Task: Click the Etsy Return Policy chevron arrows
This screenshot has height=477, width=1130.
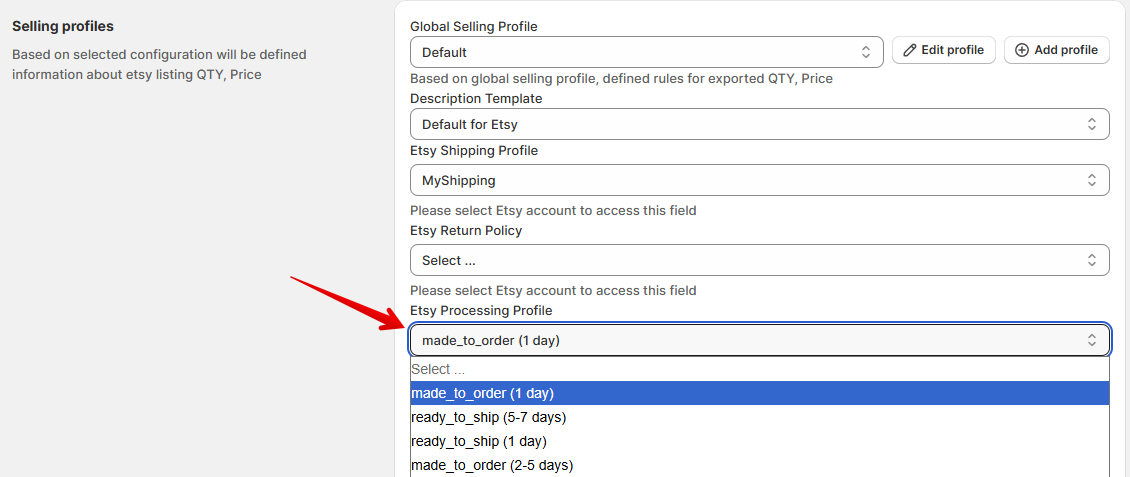Action: [1092, 260]
